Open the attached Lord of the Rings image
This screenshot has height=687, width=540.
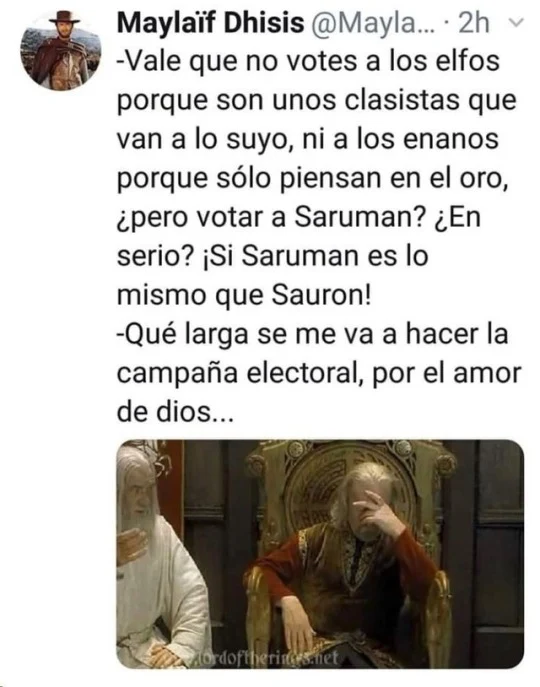pyautogui.click(x=320, y=554)
